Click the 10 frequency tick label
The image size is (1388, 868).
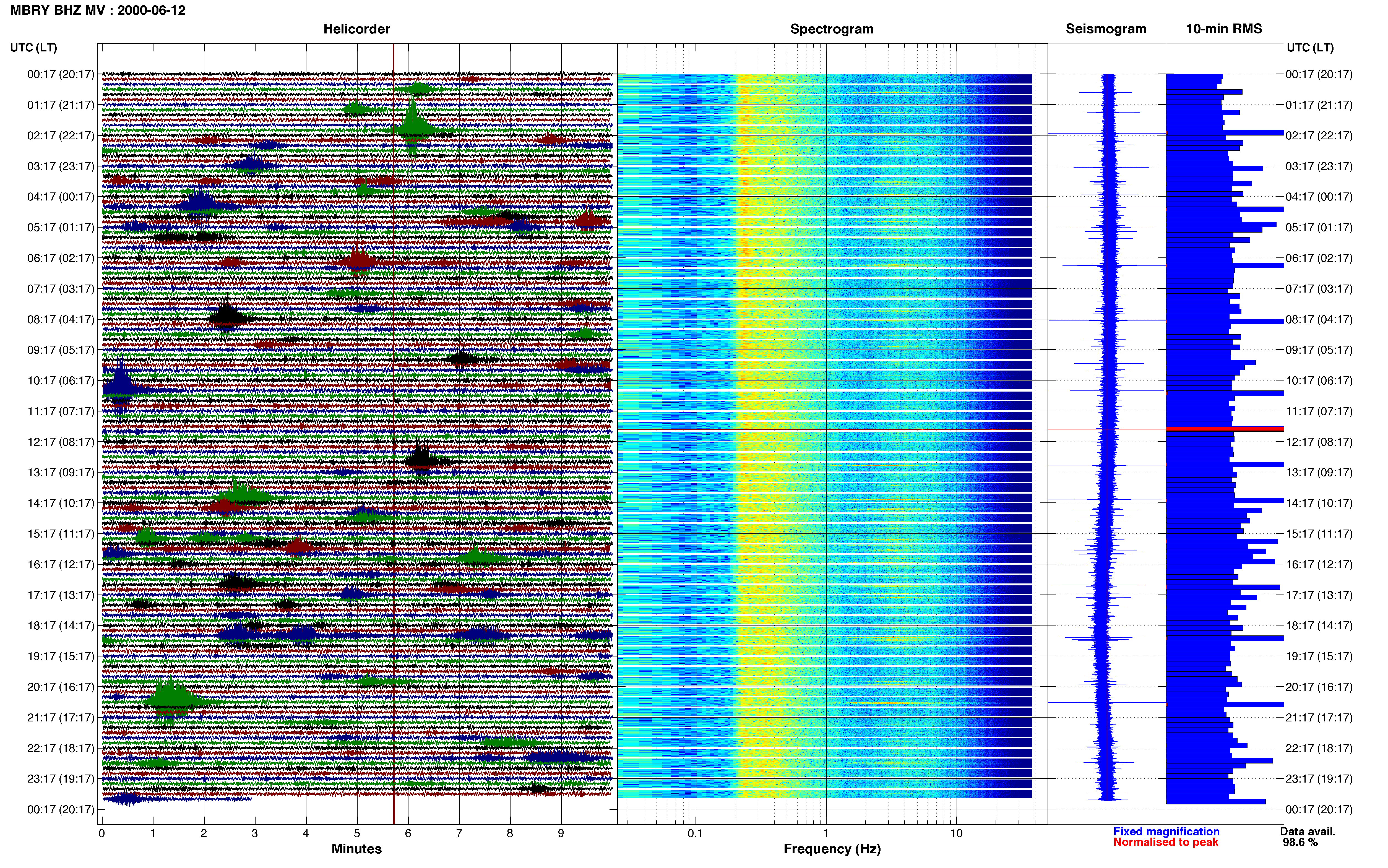[956, 833]
